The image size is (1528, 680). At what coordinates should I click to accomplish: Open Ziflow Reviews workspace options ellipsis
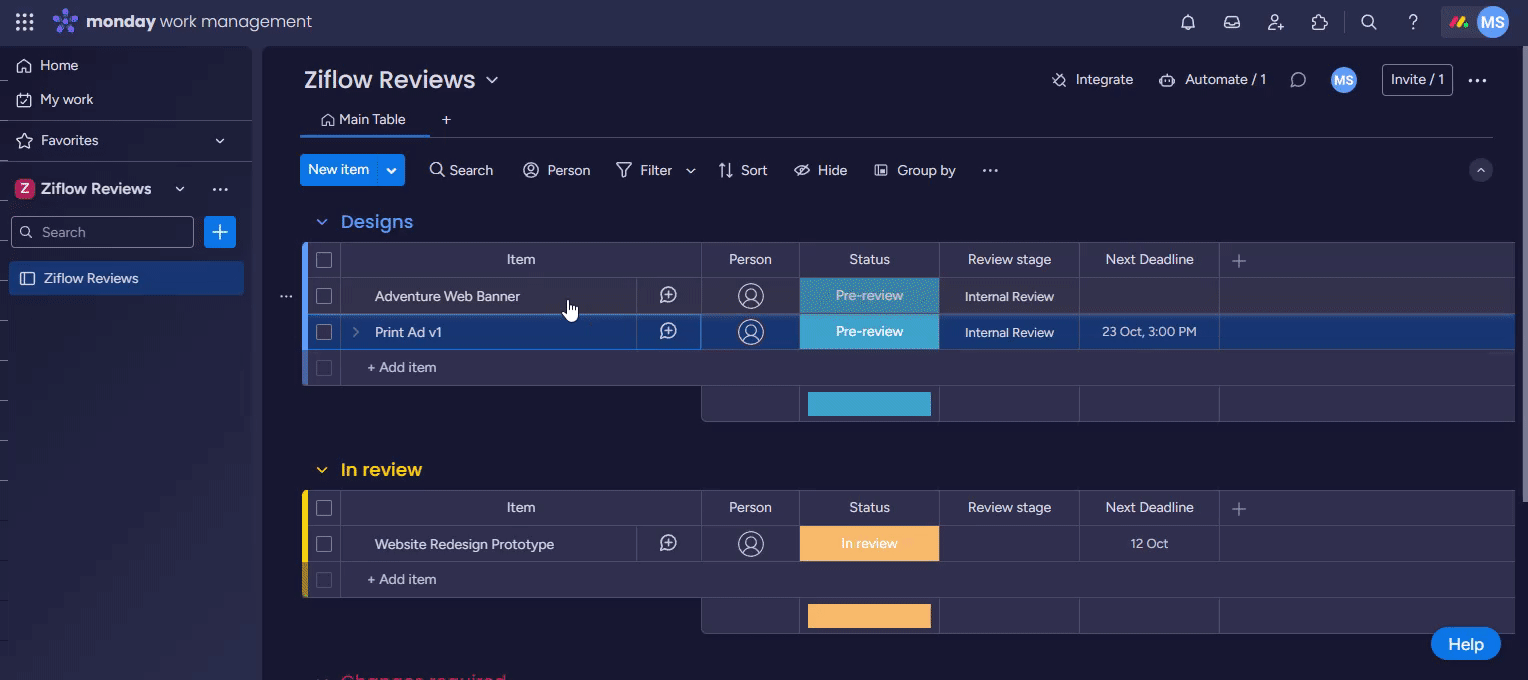point(220,189)
